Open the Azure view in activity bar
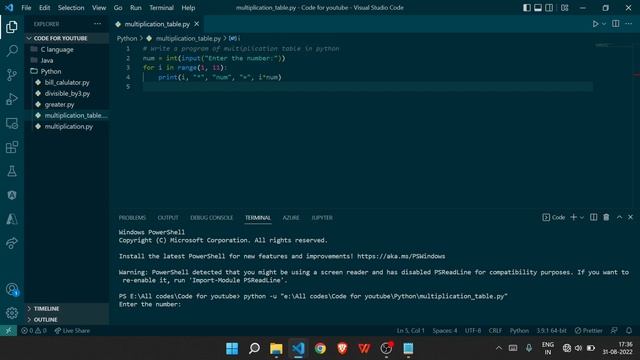Screen dimensions: 640x360 coord(12,219)
